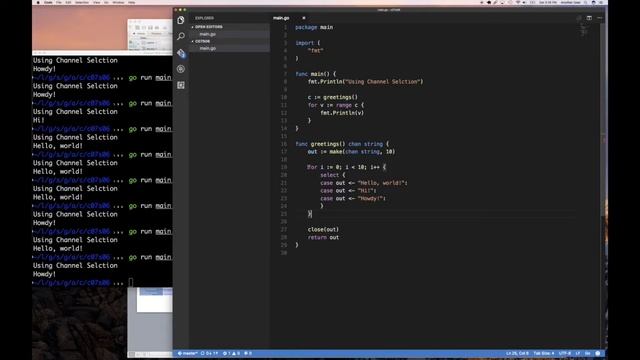Click the line and column indicator
Image resolution: width=640 pixels, height=360 pixels.
[x=517, y=353]
